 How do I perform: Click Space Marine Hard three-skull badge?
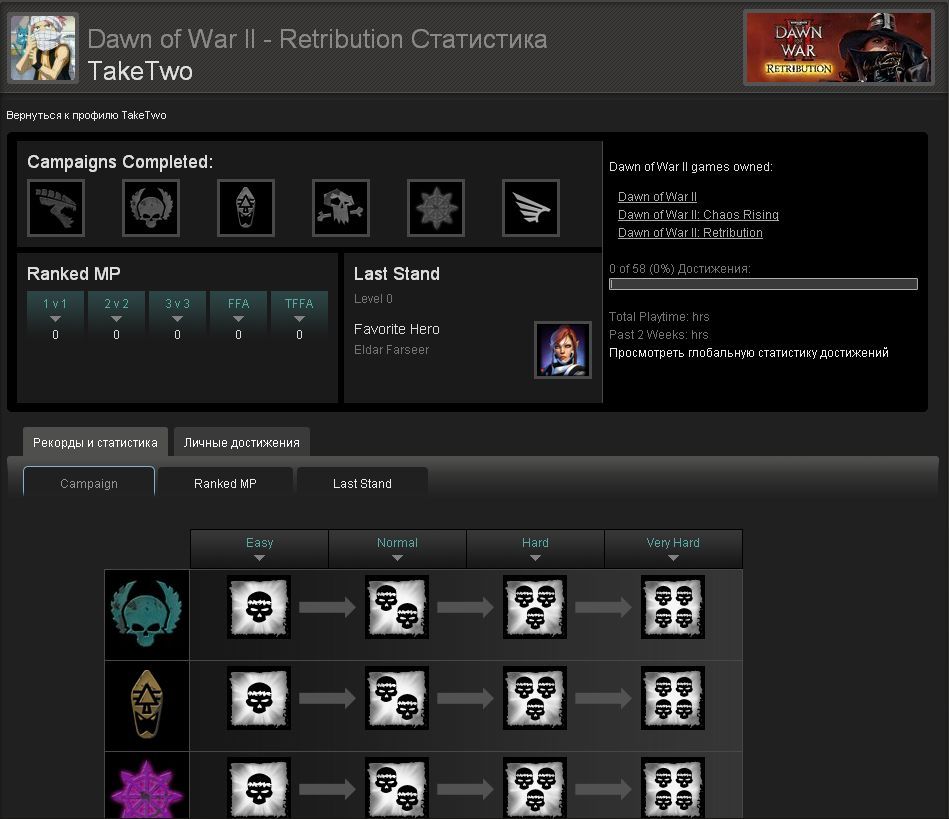[x=535, y=607]
